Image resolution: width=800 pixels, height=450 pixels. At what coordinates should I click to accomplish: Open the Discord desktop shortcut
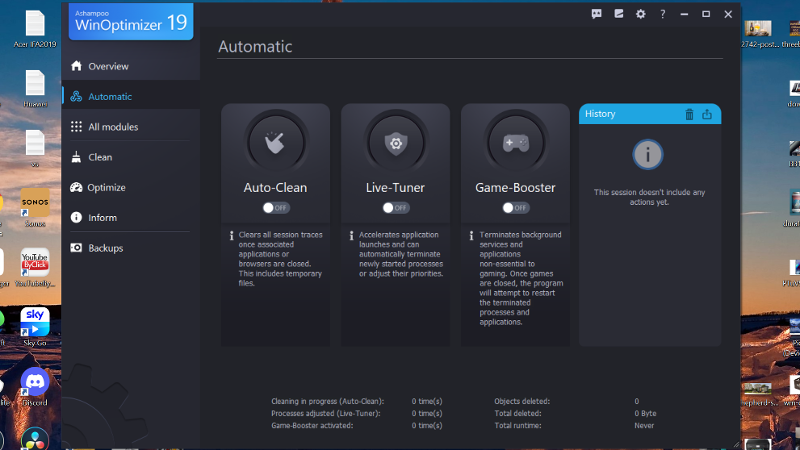pos(35,387)
